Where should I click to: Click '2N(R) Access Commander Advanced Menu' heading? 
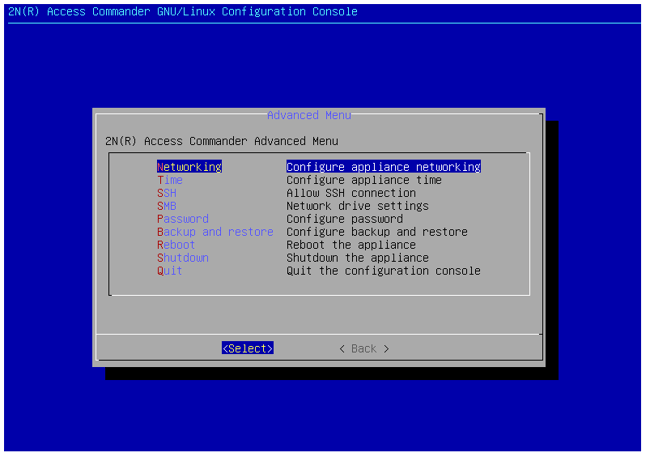(x=222, y=141)
